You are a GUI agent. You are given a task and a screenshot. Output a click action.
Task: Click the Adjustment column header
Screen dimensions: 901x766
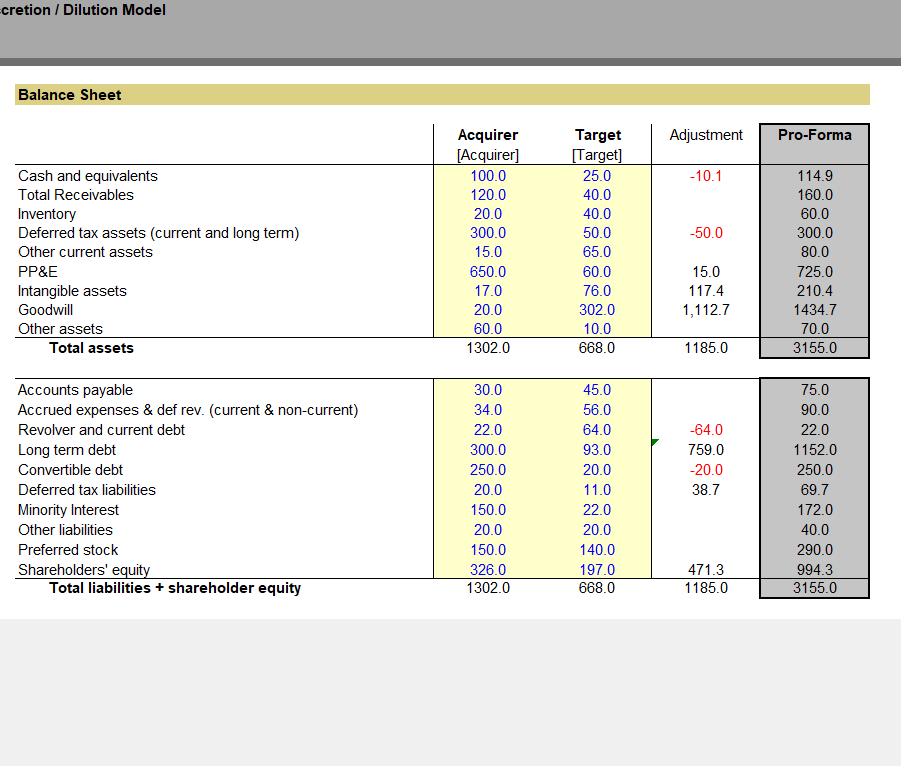tap(706, 135)
